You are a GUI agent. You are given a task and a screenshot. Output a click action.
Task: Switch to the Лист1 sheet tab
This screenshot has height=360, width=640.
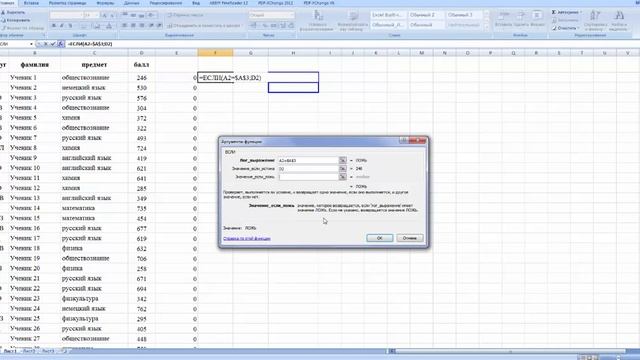[10, 351]
